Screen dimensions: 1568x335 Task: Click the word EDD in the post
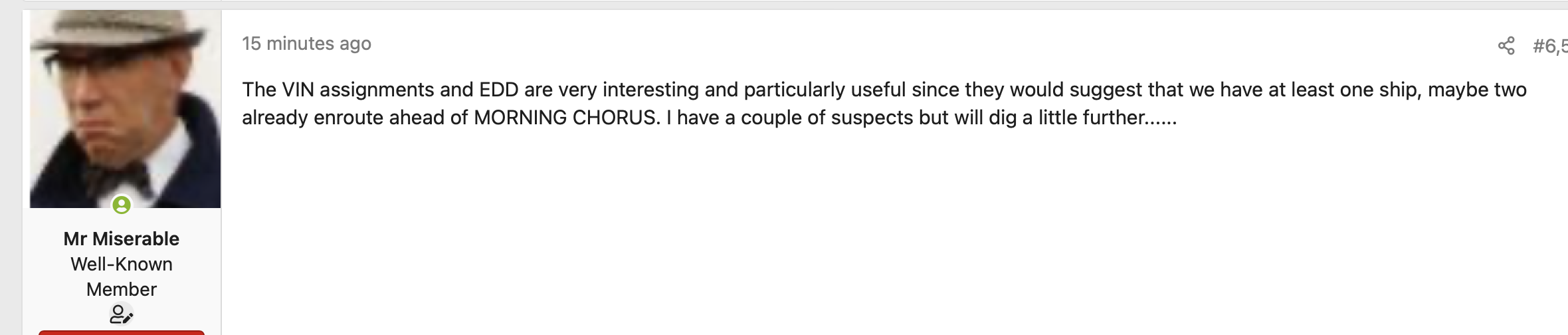[x=498, y=90]
